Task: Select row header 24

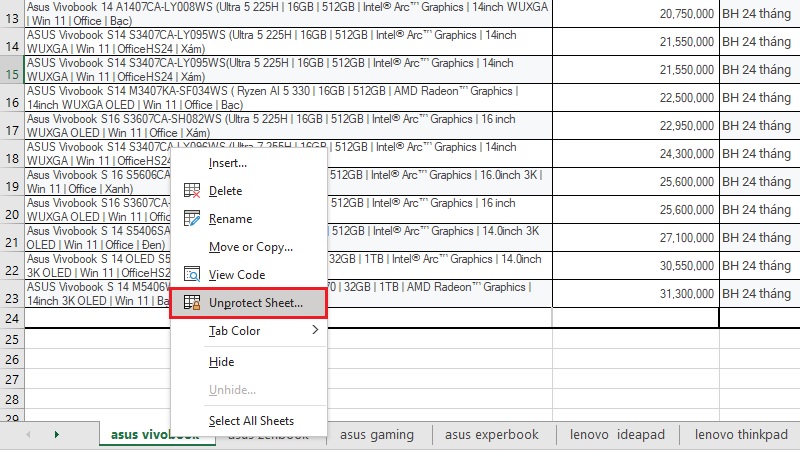Action: [x=12, y=318]
